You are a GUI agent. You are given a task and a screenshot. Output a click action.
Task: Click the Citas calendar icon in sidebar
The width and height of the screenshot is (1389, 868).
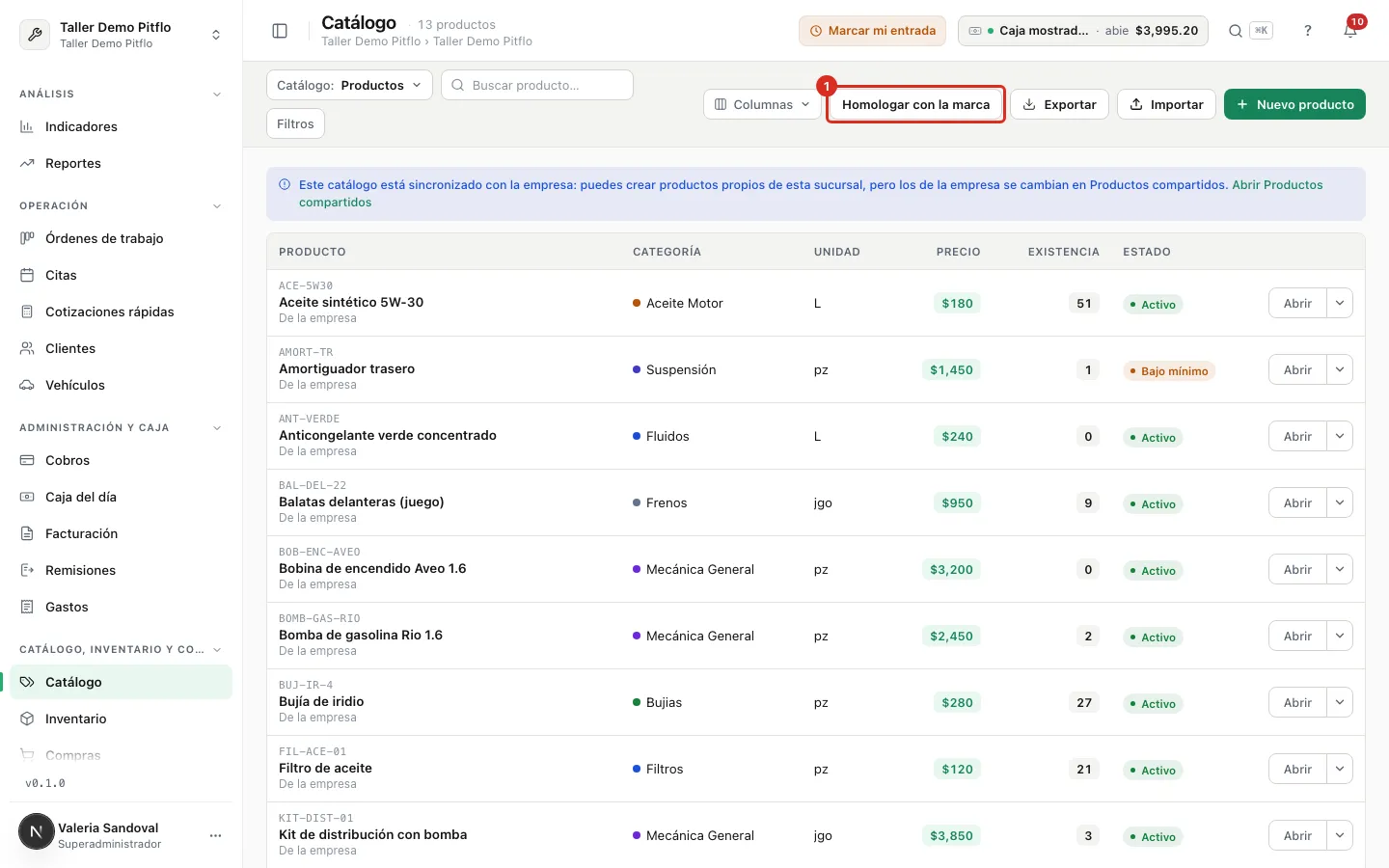tap(27, 275)
